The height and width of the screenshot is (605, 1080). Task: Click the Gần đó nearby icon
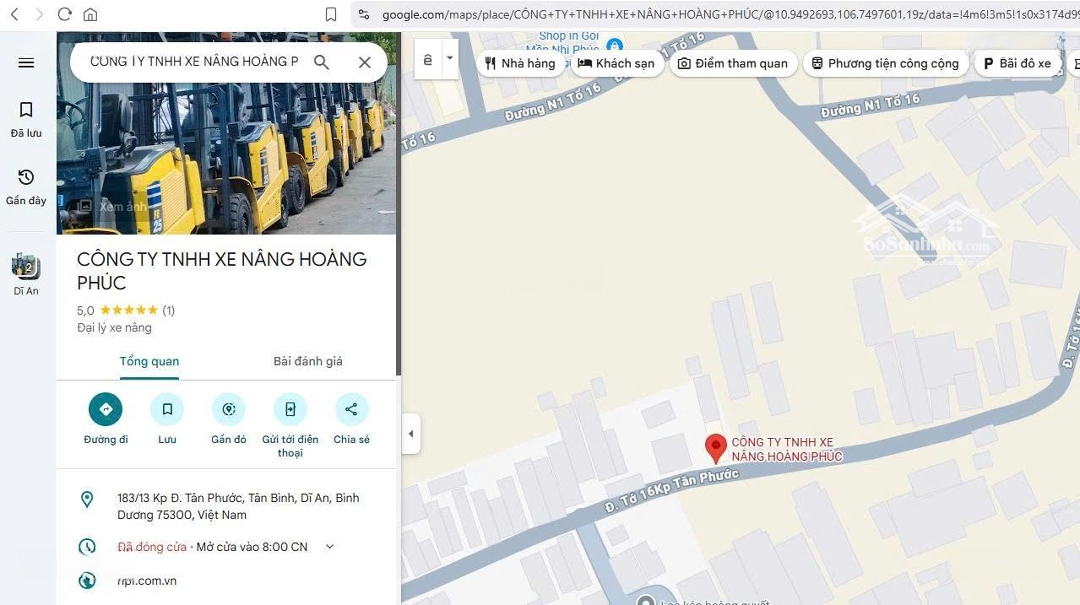tap(228, 409)
